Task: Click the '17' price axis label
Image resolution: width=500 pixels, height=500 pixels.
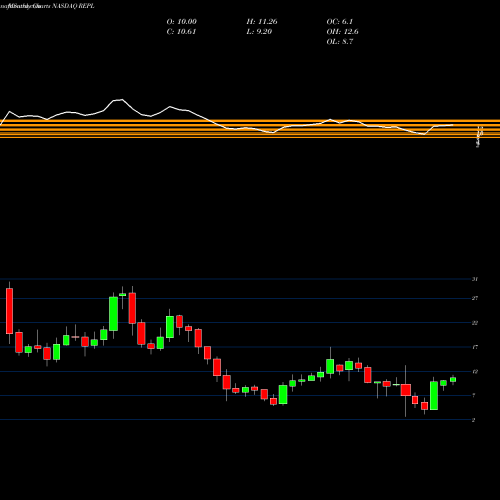Action: (x=475, y=347)
